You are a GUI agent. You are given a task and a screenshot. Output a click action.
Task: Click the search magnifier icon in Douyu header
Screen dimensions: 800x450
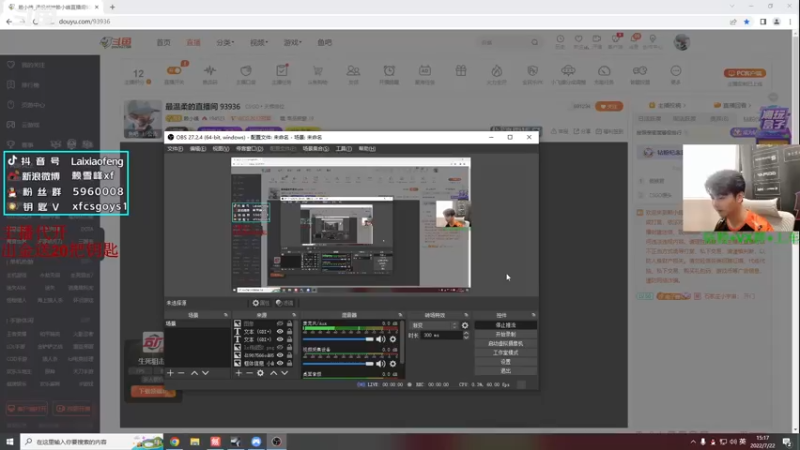(534, 42)
